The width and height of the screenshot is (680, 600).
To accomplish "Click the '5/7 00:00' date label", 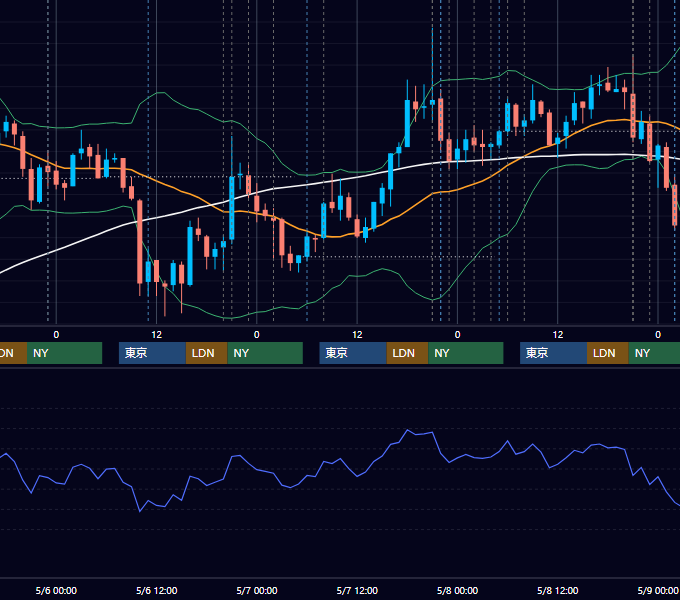I will [x=257, y=590].
